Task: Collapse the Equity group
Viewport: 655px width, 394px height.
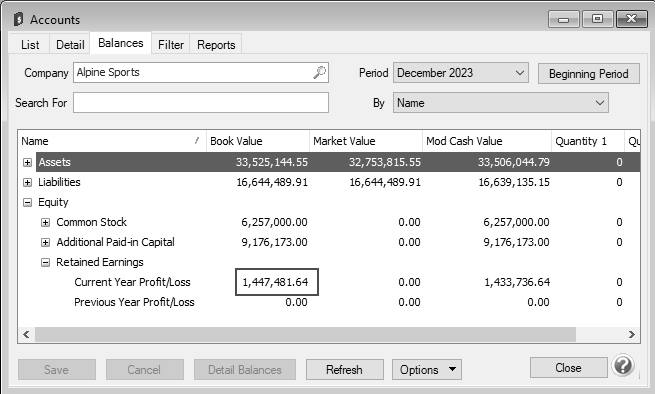Action: (x=28, y=202)
